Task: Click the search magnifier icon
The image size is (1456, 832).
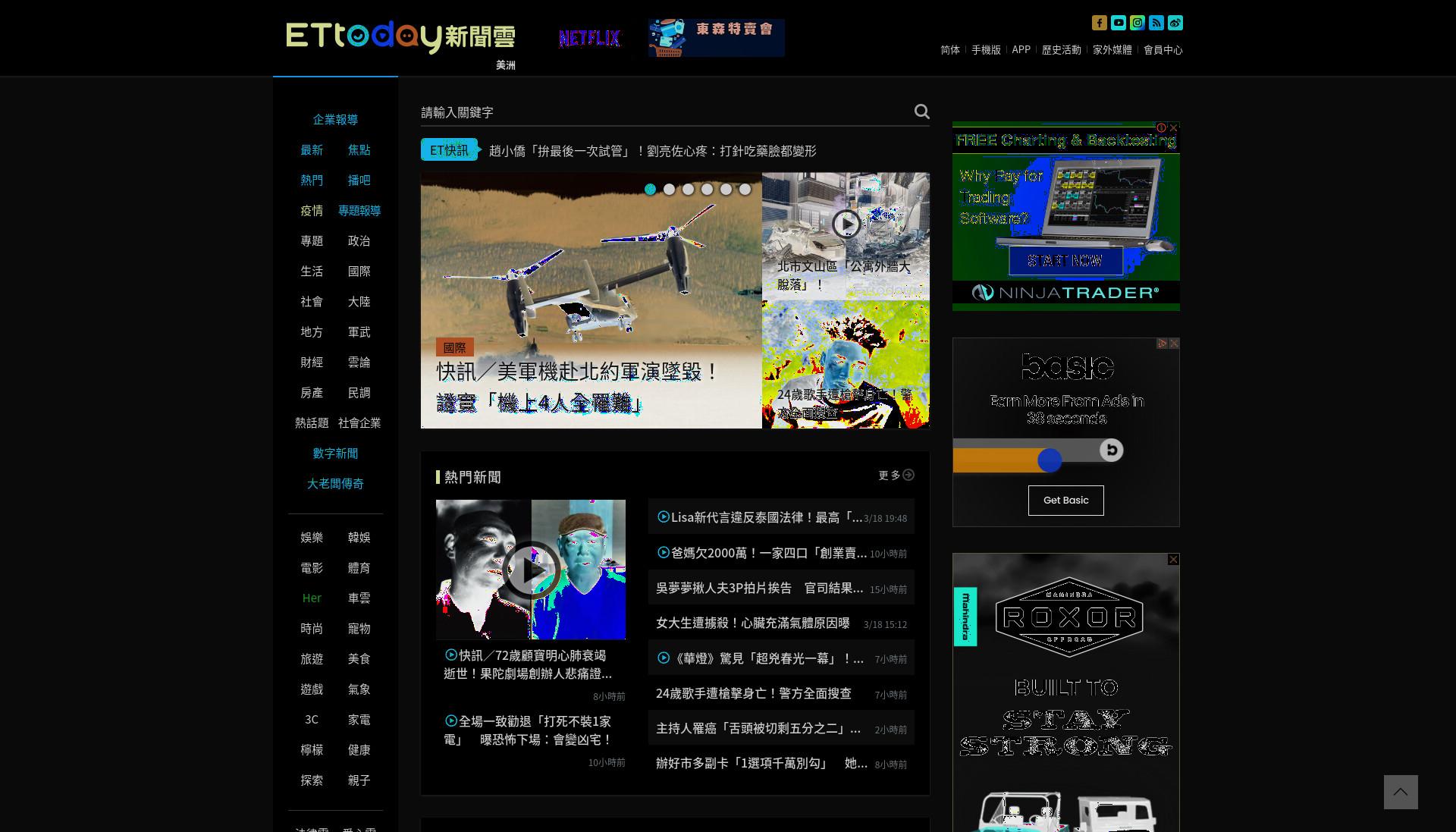Action: [x=921, y=111]
